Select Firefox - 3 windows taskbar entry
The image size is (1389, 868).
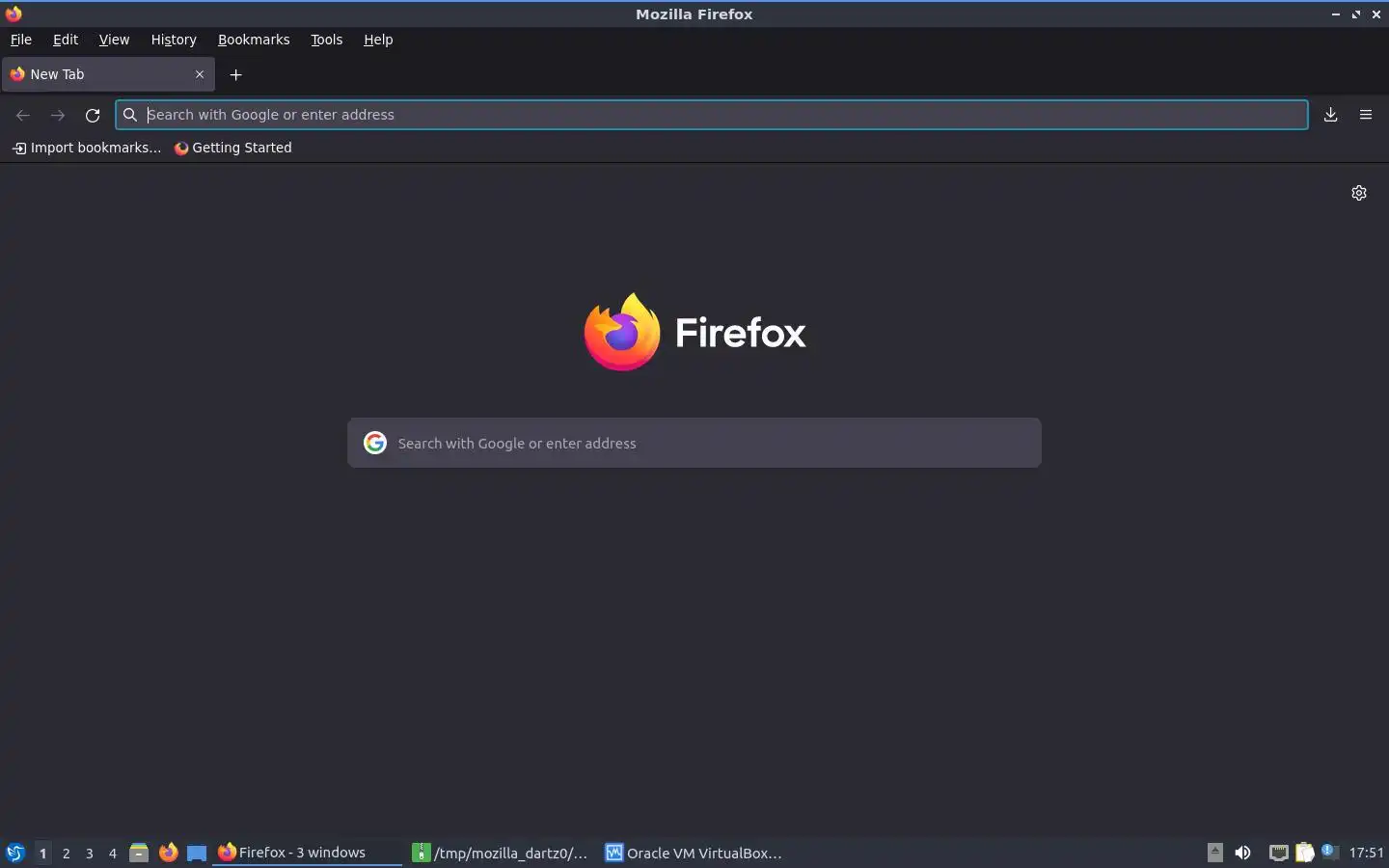pos(307,853)
